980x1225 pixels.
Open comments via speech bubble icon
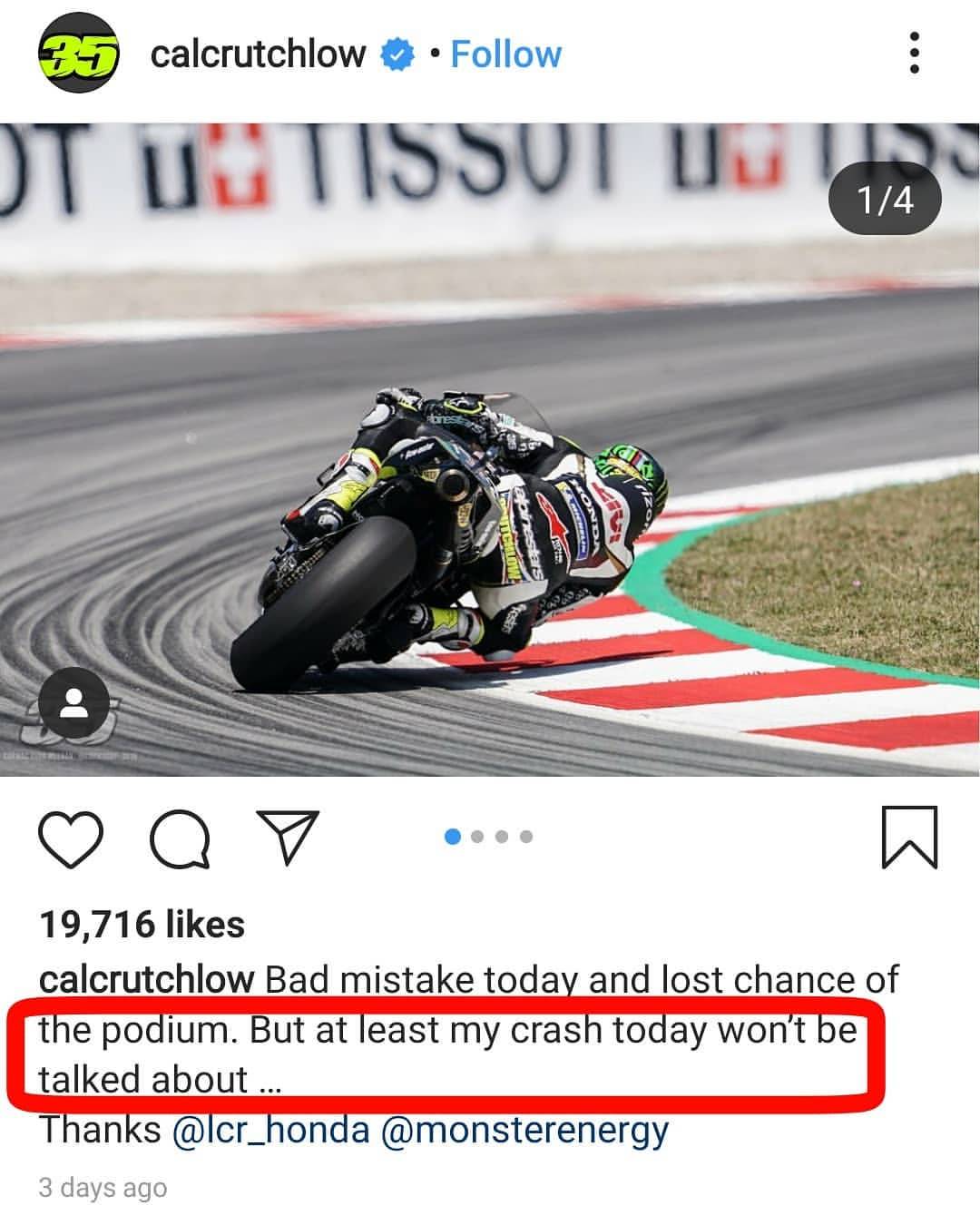click(x=180, y=838)
